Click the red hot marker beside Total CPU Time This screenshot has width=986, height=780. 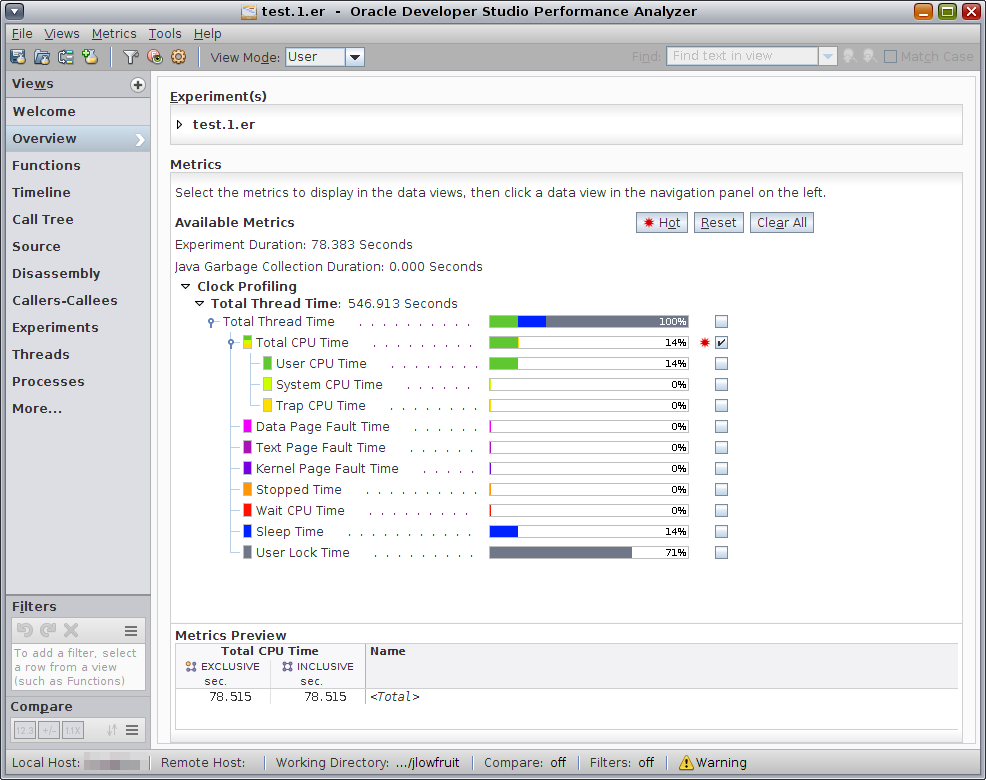tap(705, 343)
